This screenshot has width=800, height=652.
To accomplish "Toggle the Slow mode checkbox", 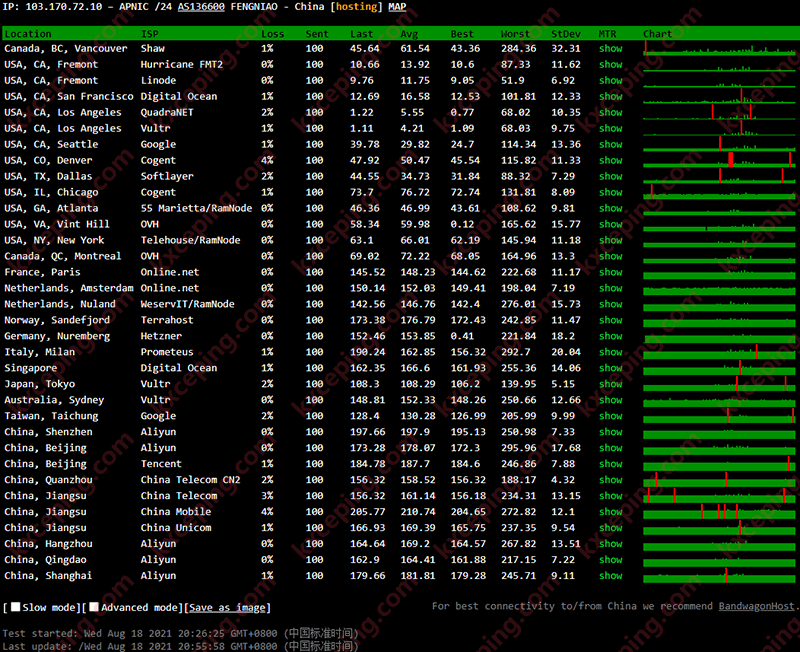I will (16, 607).
